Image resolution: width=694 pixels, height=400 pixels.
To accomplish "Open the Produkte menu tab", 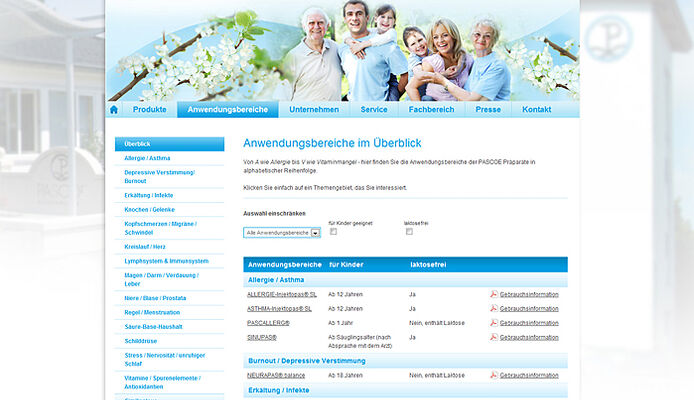I will pos(150,110).
